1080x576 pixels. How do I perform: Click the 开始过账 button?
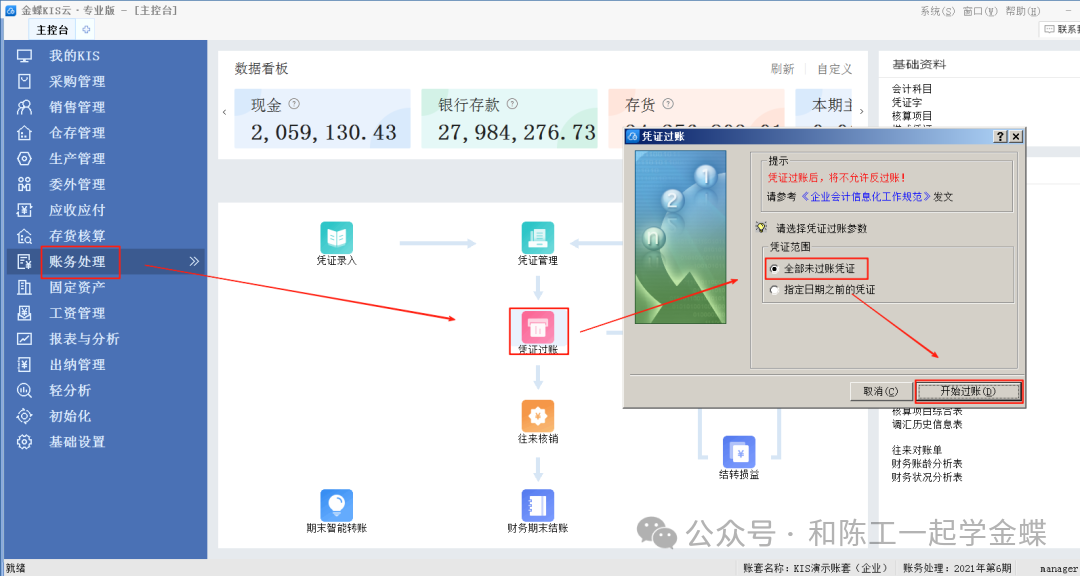(968, 391)
